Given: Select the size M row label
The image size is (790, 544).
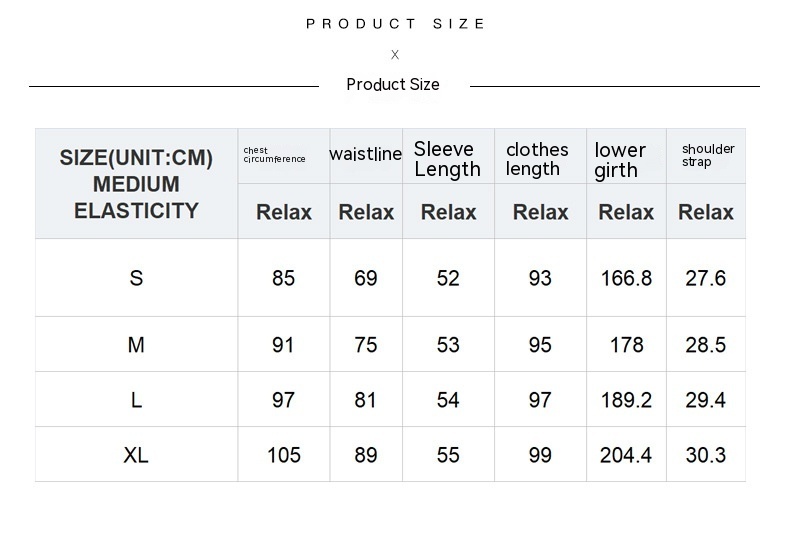Looking at the screenshot, I should (x=136, y=345).
